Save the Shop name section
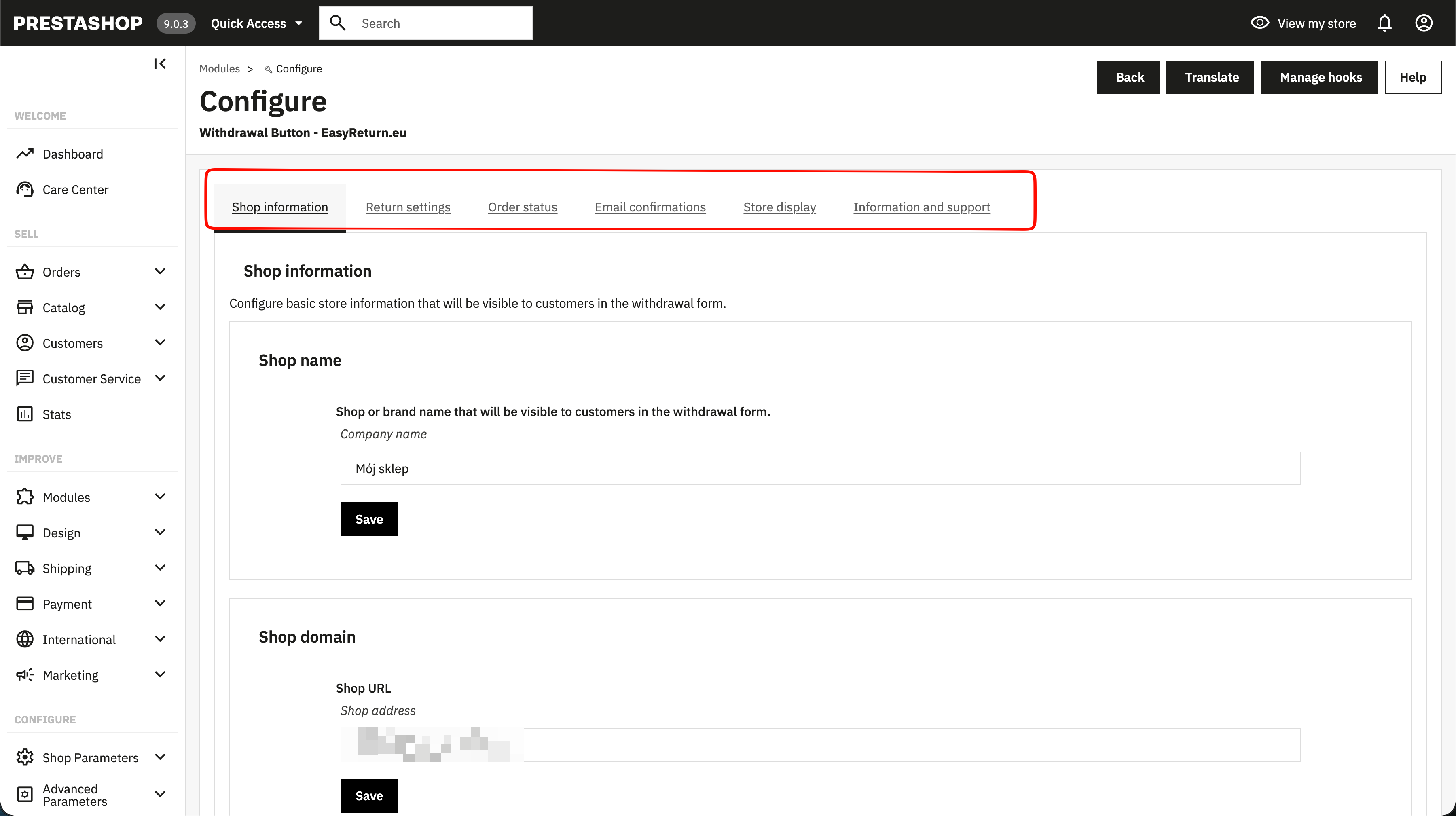 (x=369, y=519)
